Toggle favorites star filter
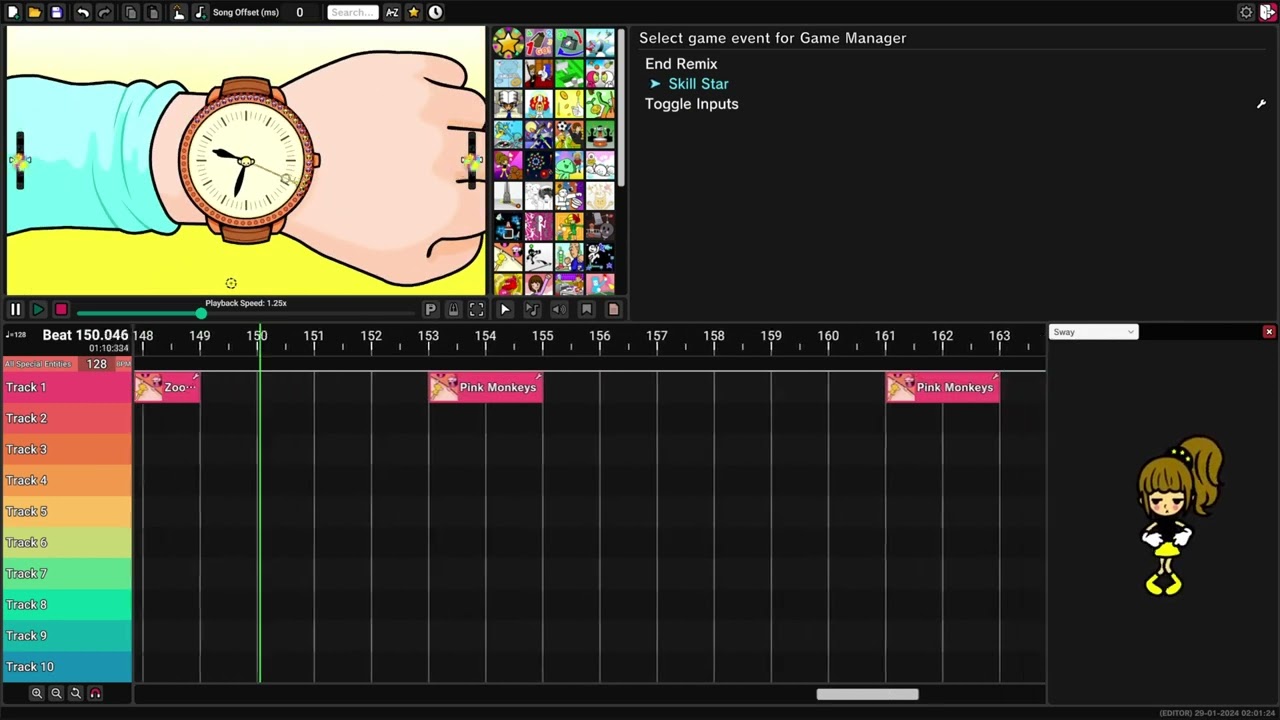The image size is (1280, 720). [x=414, y=12]
